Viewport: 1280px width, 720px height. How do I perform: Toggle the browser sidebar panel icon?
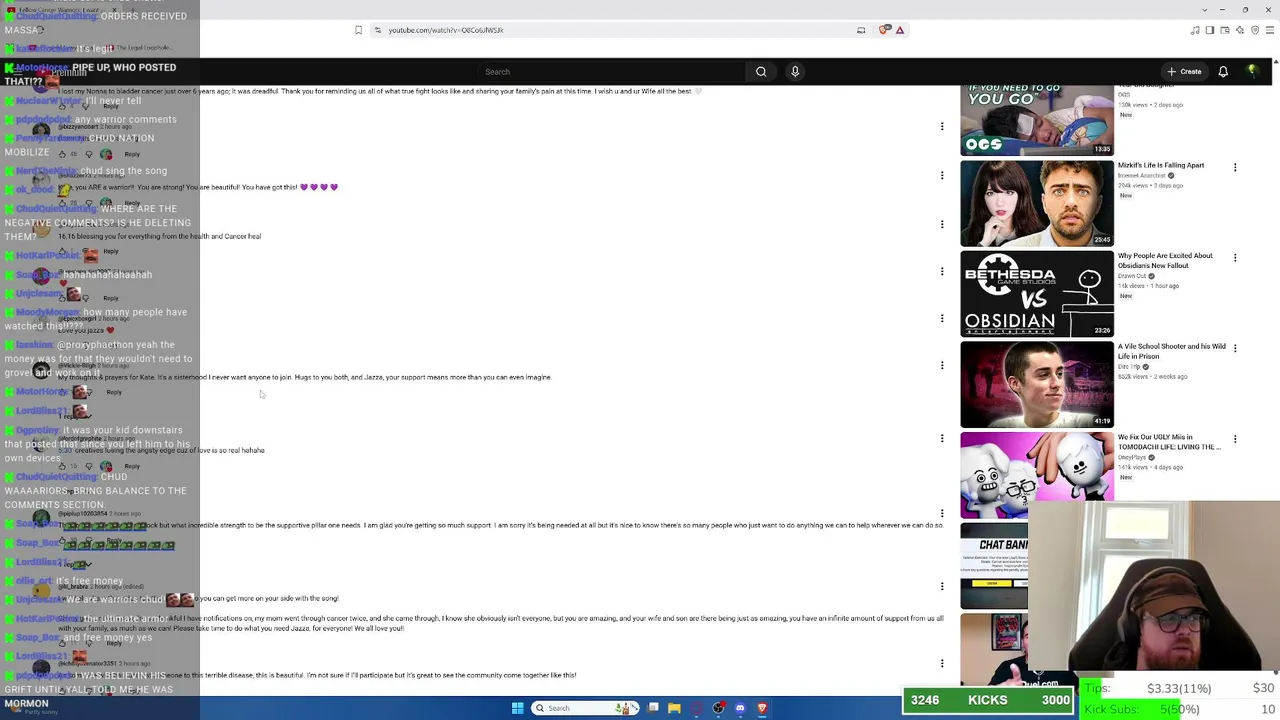[1209, 30]
